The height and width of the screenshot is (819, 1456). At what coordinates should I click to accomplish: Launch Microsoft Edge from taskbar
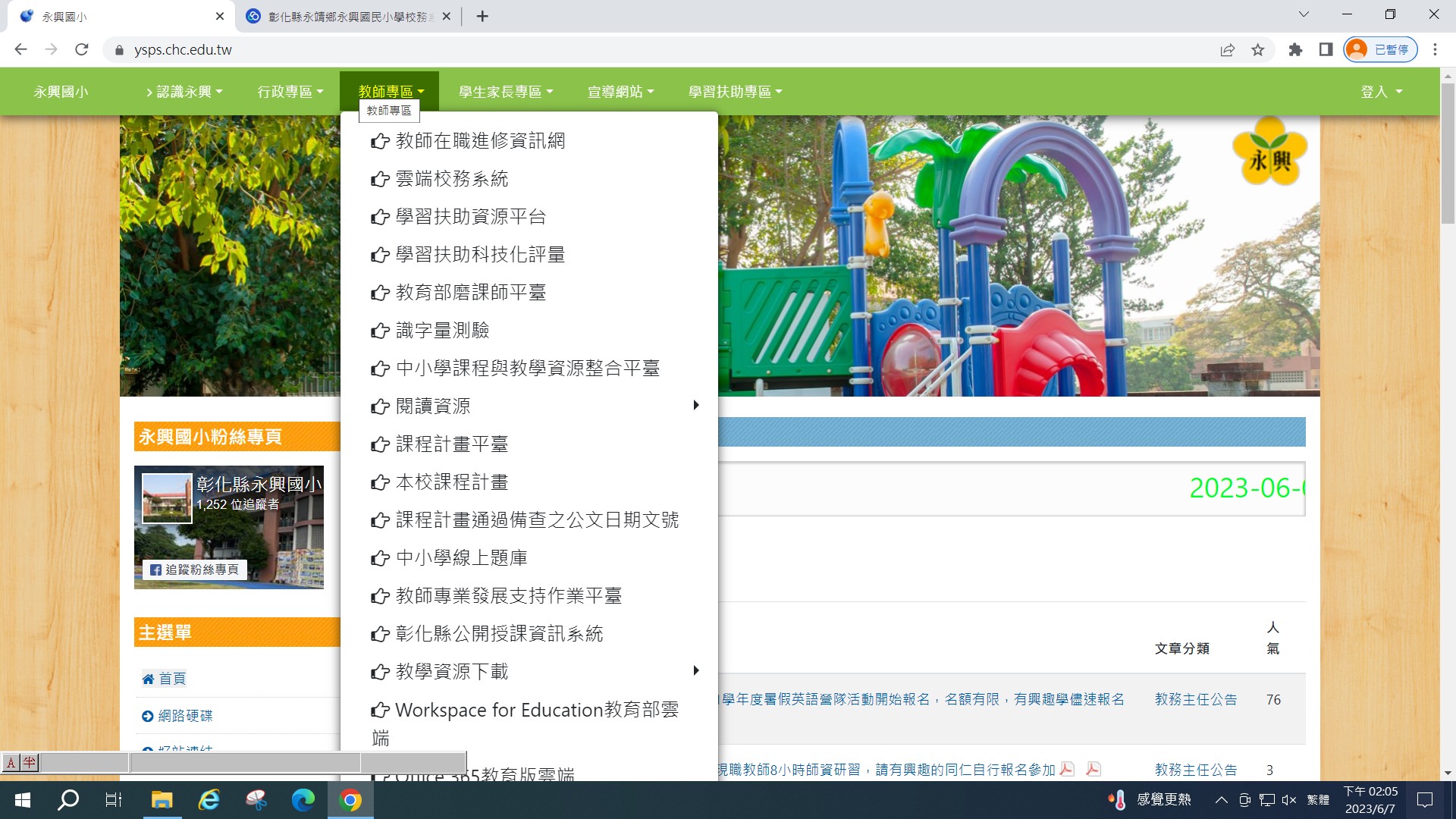point(303,800)
